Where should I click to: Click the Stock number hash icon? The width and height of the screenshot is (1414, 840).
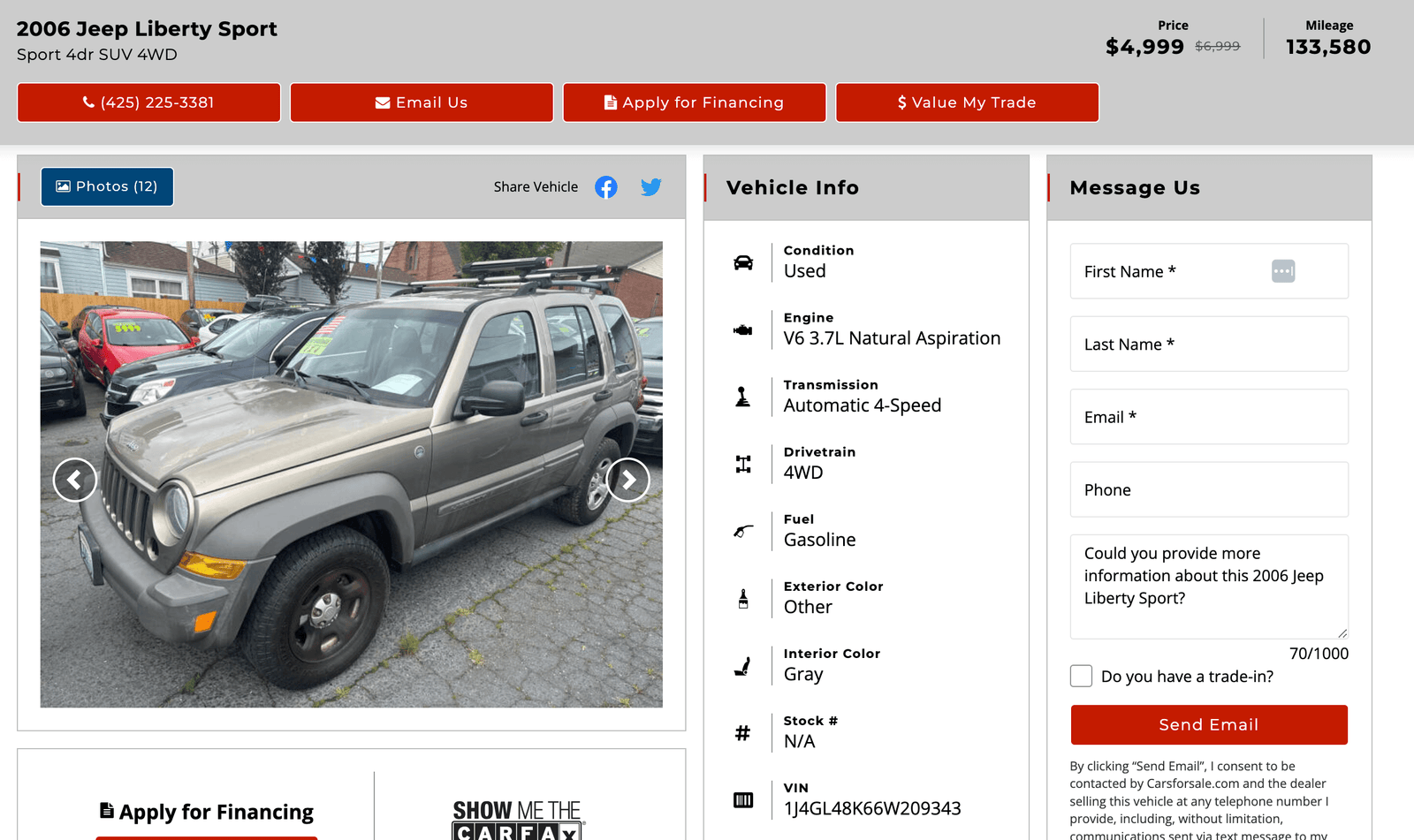[x=743, y=733]
